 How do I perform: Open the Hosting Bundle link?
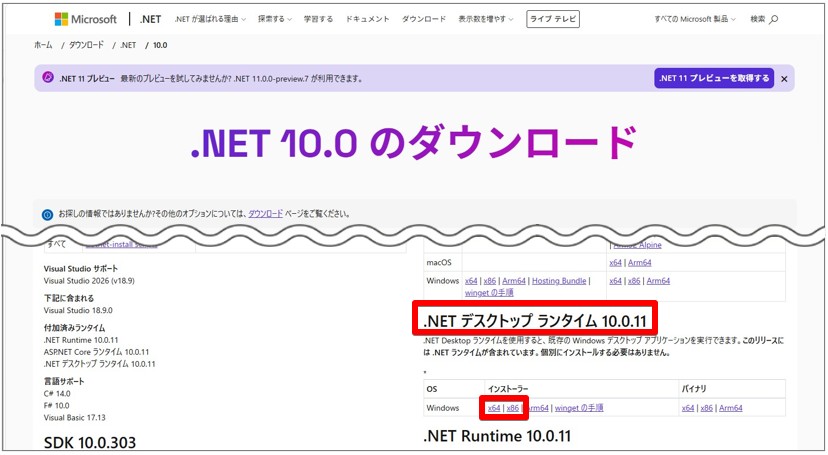tap(559, 281)
